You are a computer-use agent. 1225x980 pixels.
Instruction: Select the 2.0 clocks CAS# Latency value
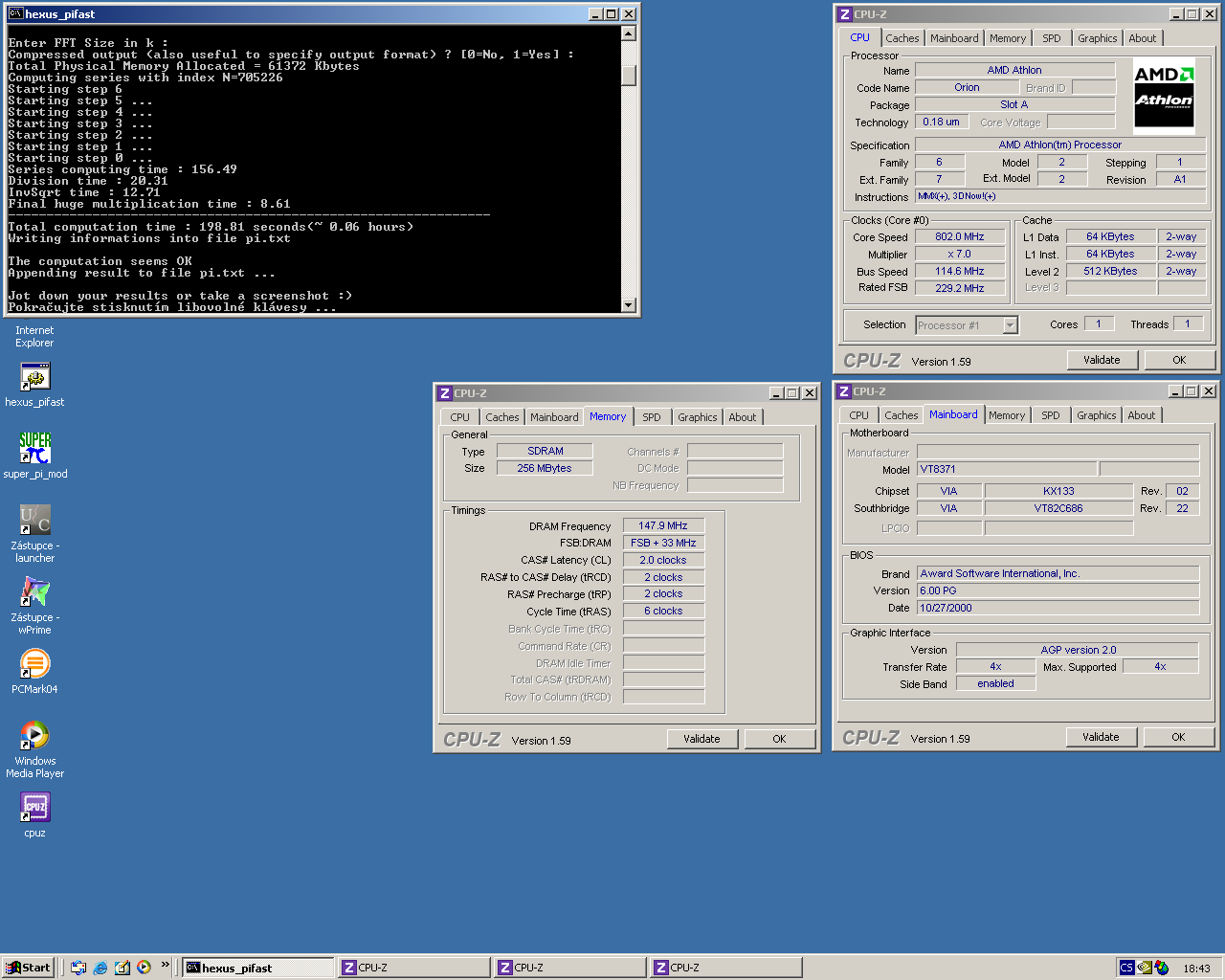click(663, 560)
